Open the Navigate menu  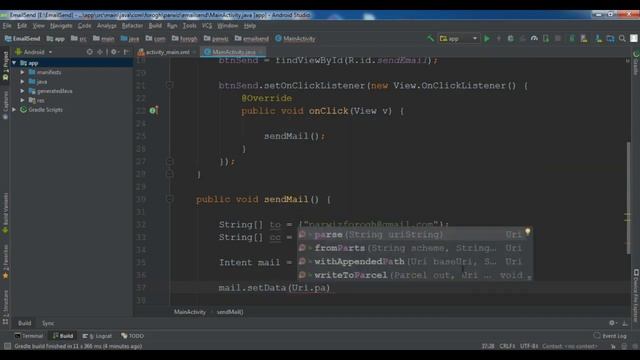(61, 25)
